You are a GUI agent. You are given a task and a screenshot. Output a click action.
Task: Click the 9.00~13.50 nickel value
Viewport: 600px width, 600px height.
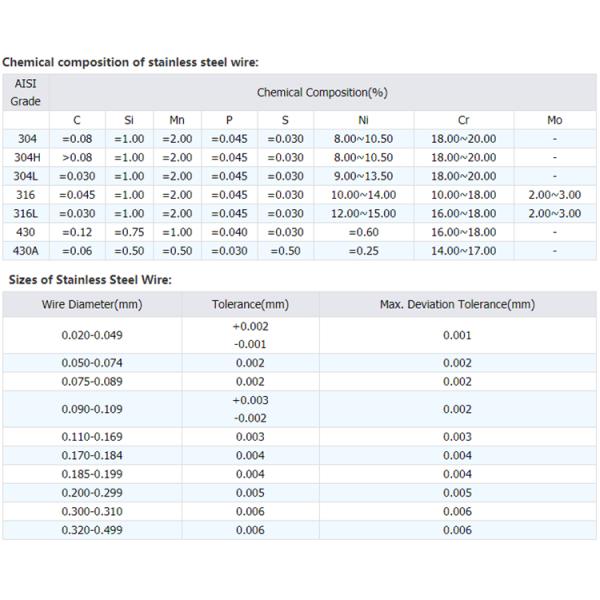pos(362,176)
